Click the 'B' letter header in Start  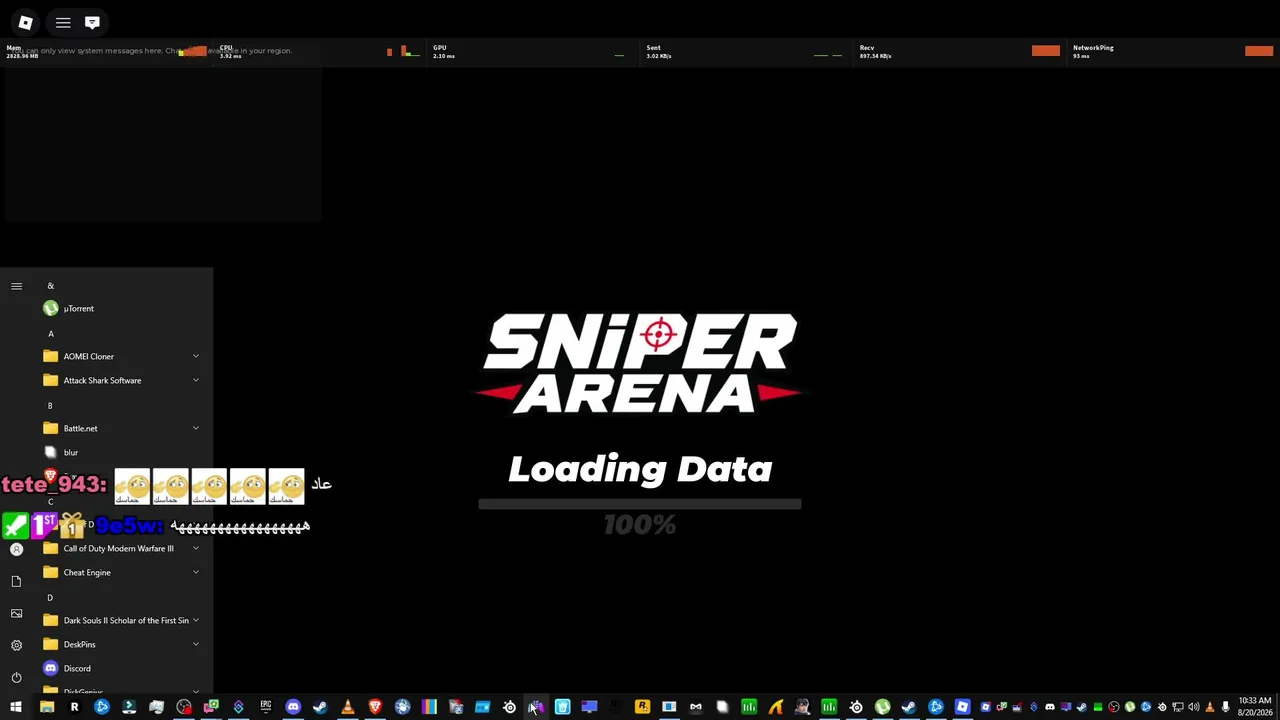point(50,406)
